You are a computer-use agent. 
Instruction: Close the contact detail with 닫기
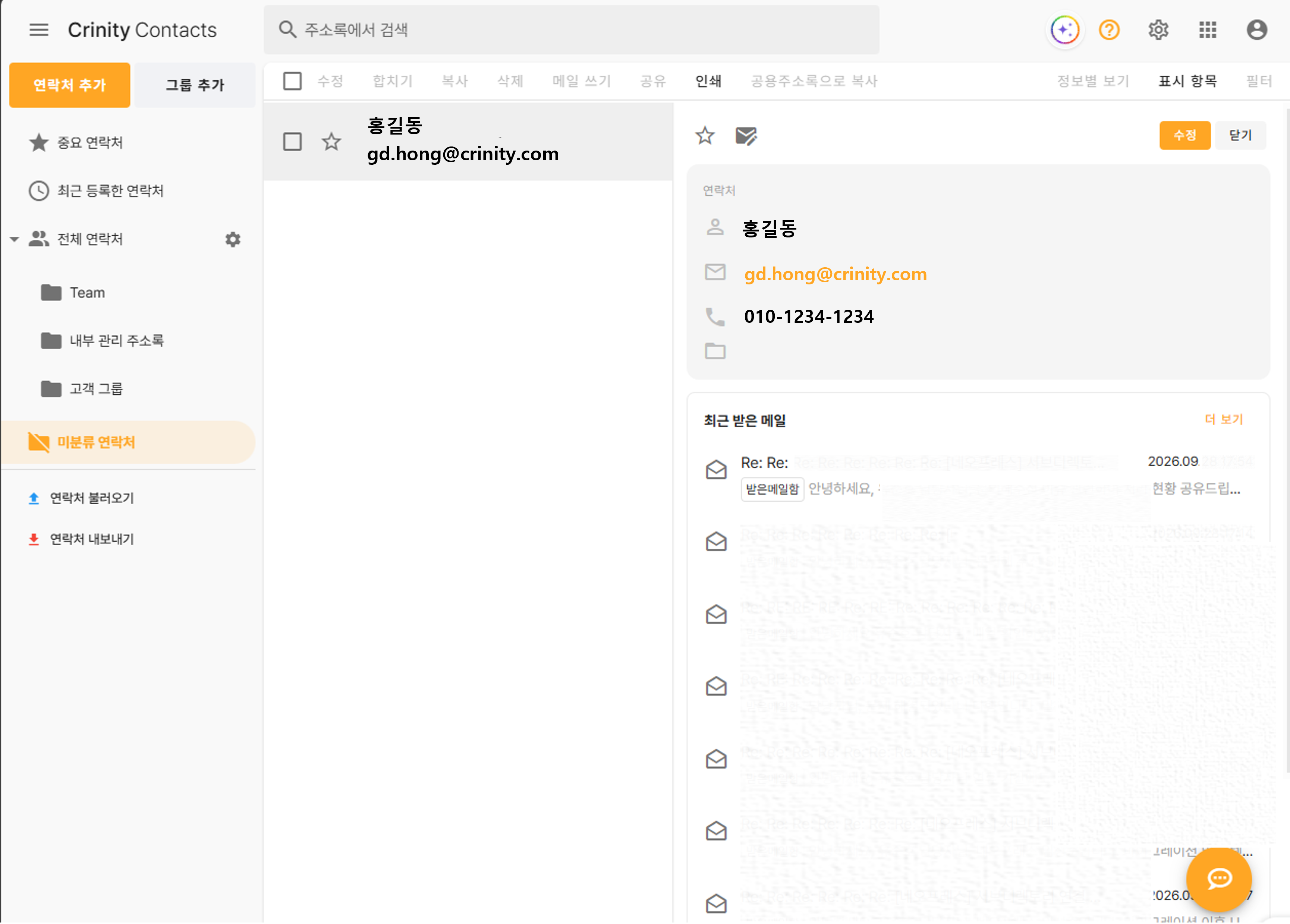[1240, 135]
